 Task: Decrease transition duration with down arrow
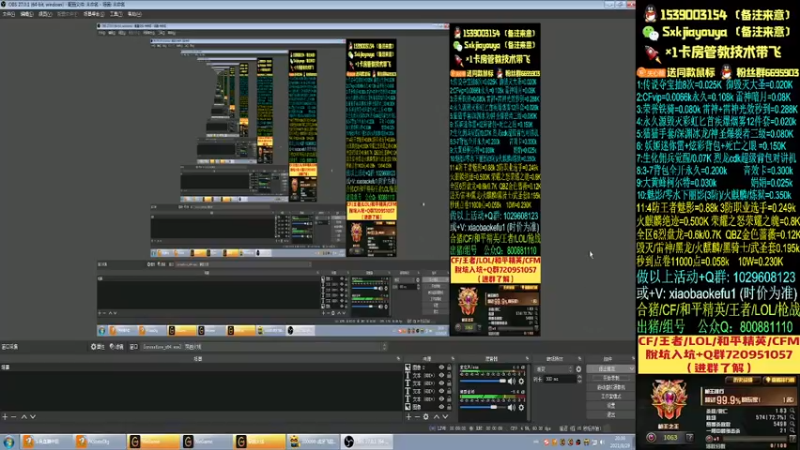click(579, 381)
